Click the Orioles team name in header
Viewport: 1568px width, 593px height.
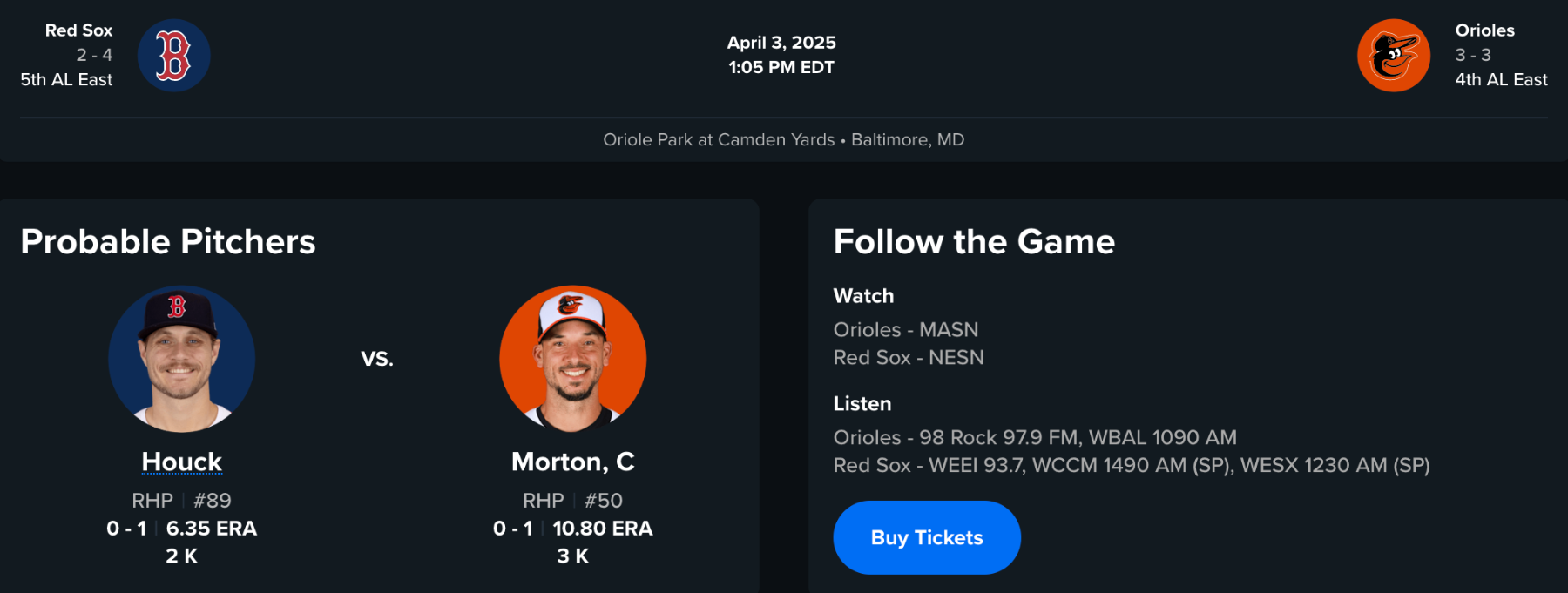pos(1484,30)
